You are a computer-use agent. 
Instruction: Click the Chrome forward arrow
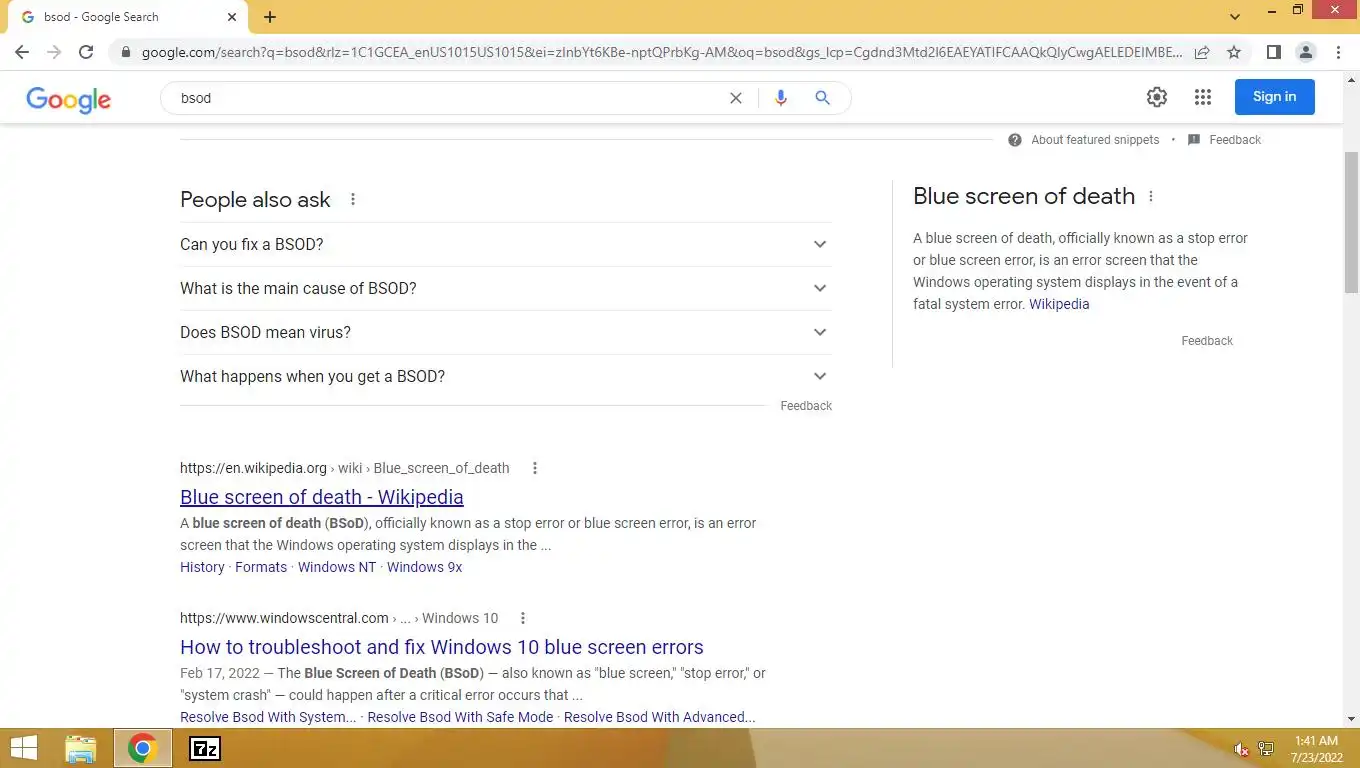coord(54,52)
